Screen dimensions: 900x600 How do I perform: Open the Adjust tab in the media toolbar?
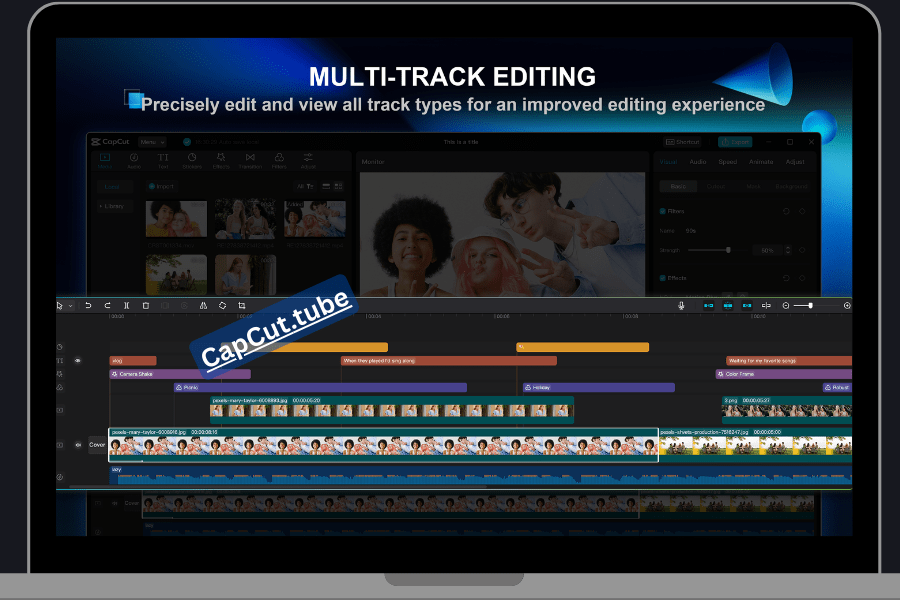pos(308,161)
